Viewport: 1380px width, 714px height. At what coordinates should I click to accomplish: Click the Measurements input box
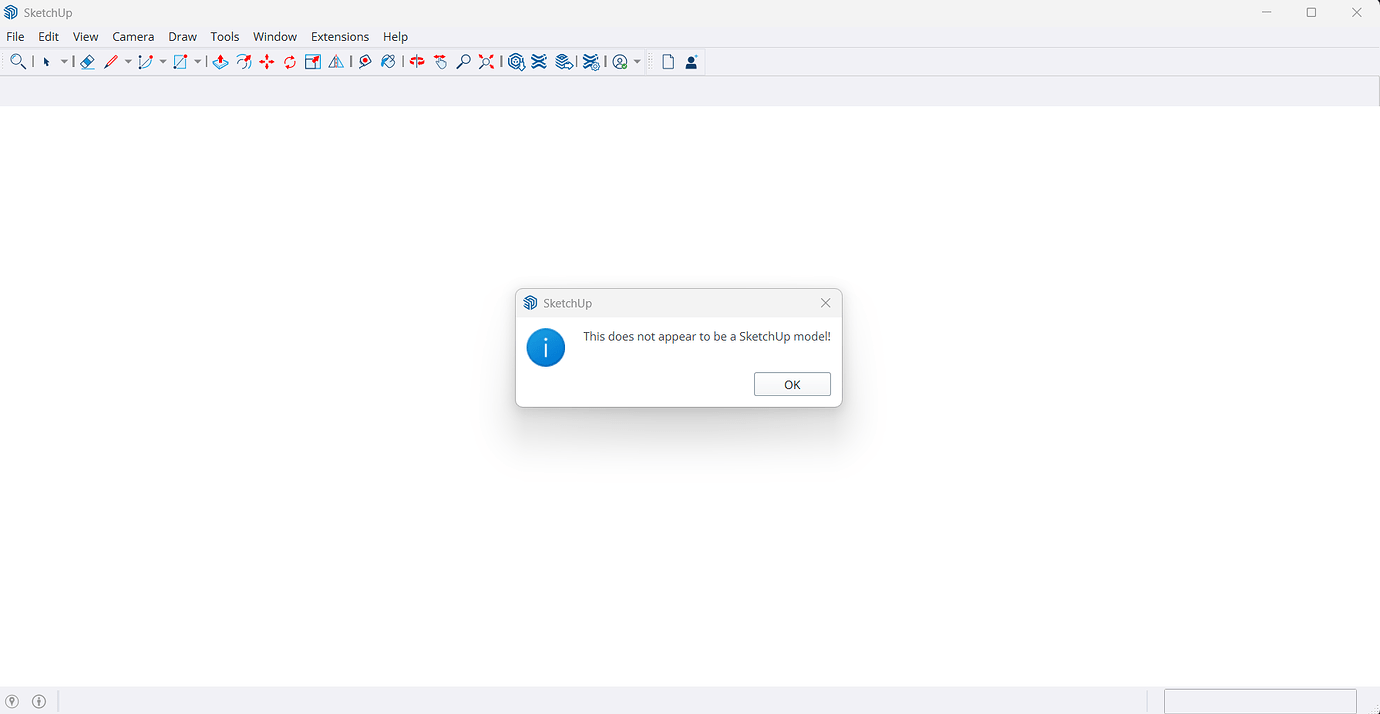(x=1259, y=701)
